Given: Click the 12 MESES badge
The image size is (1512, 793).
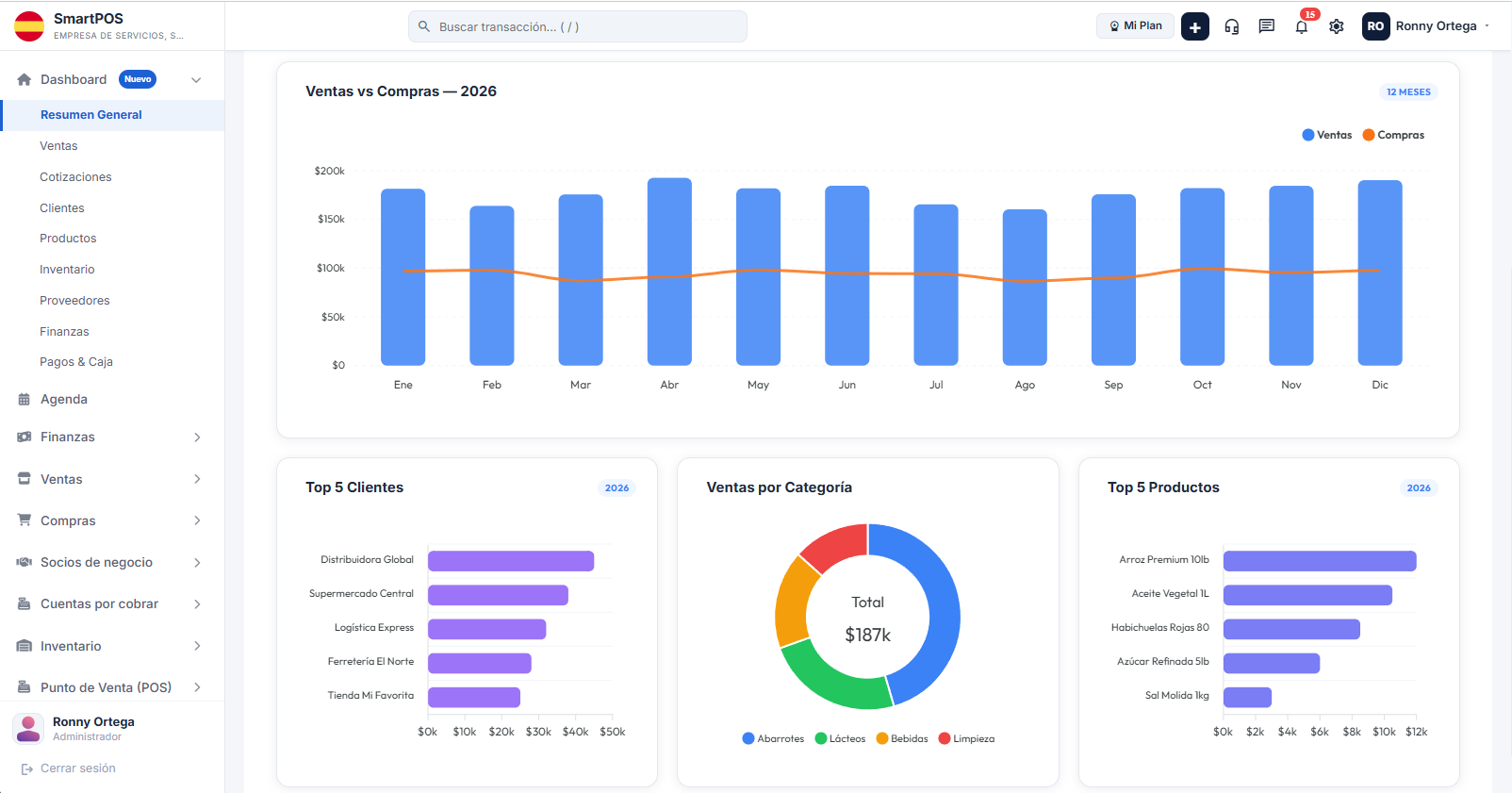Looking at the screenshot, I should pos(1408,92).
